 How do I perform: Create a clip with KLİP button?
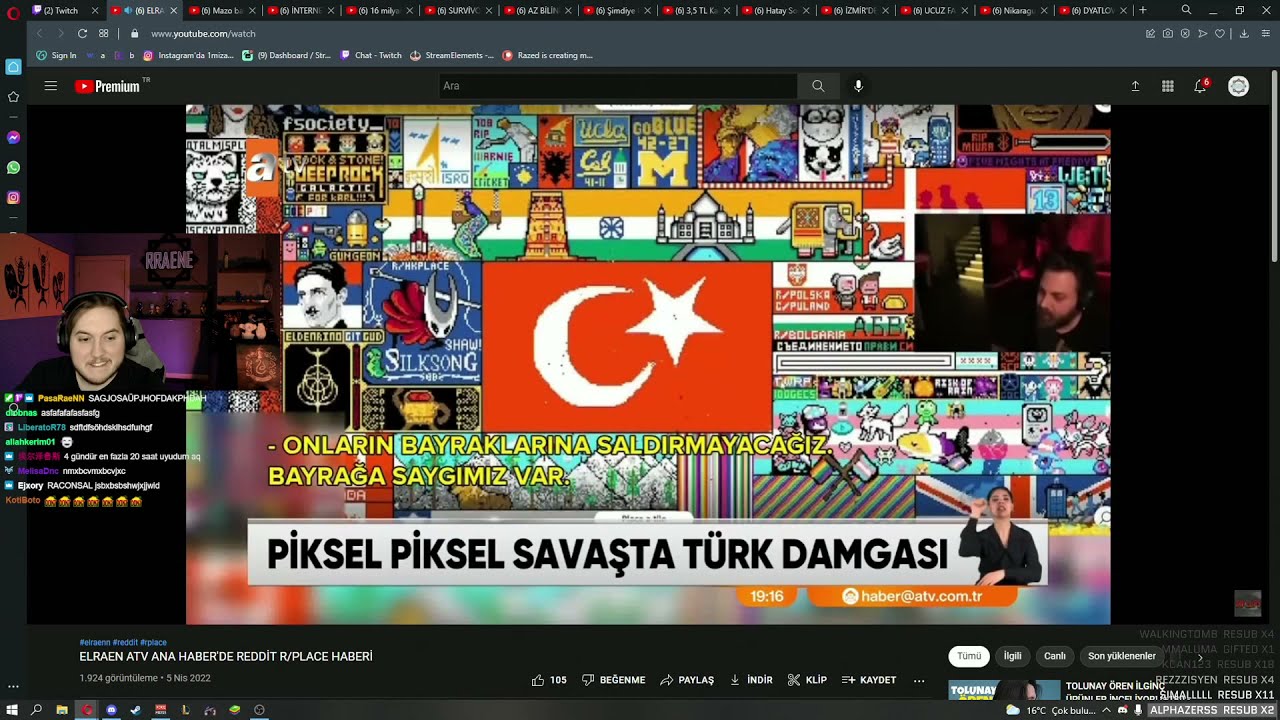click(807, 680)
